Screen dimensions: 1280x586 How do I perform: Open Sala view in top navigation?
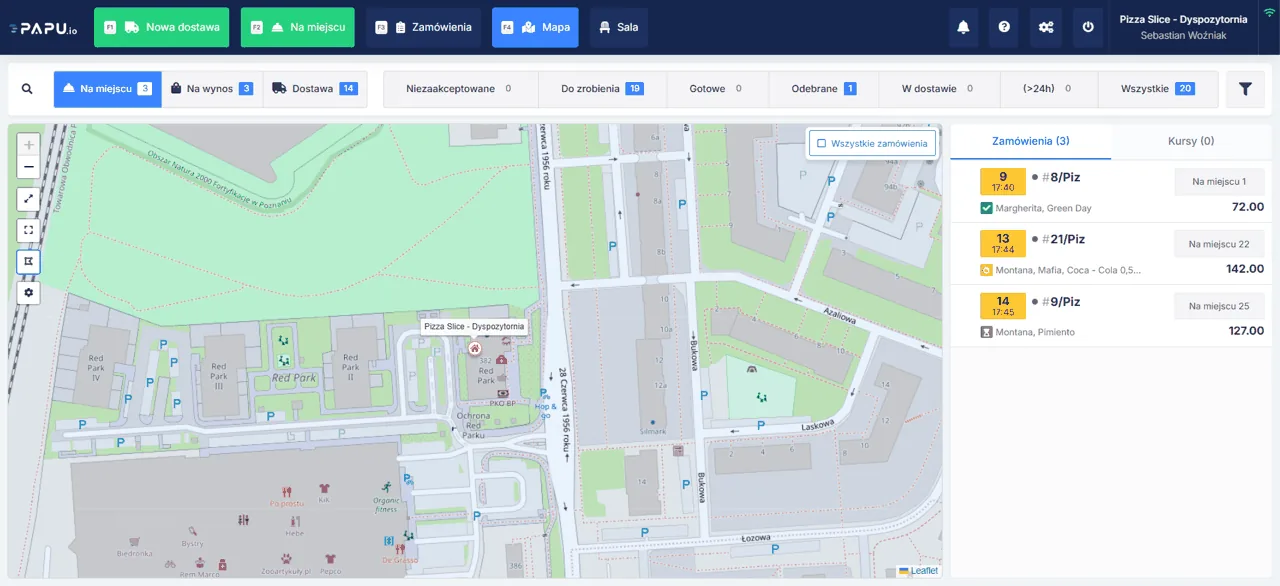coord(618,27)
